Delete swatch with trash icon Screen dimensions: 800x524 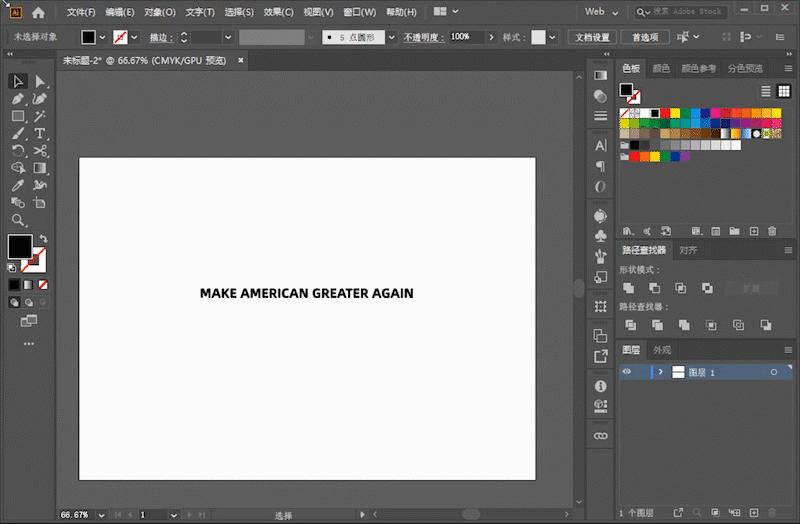[772, 231]
